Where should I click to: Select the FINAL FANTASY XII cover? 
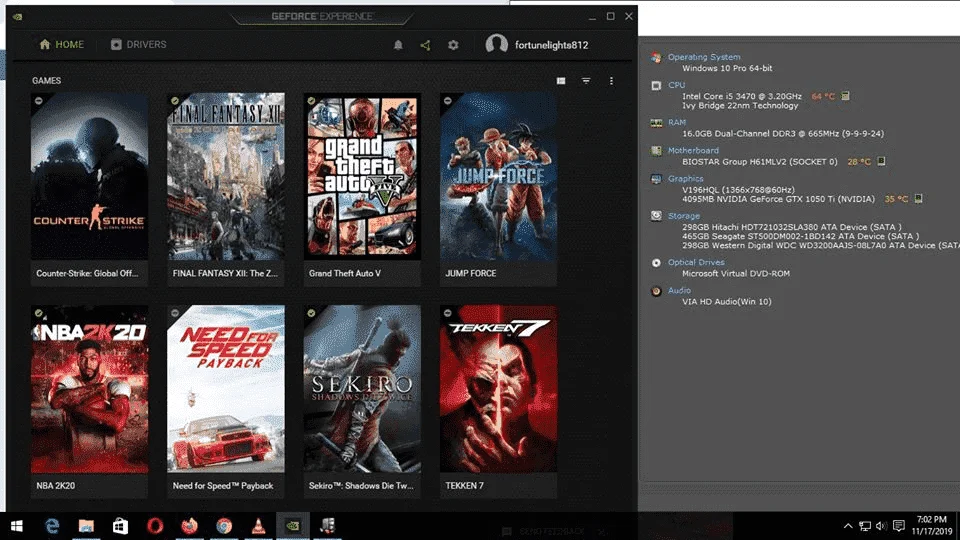pyautogui.click(x=226, y=176)
